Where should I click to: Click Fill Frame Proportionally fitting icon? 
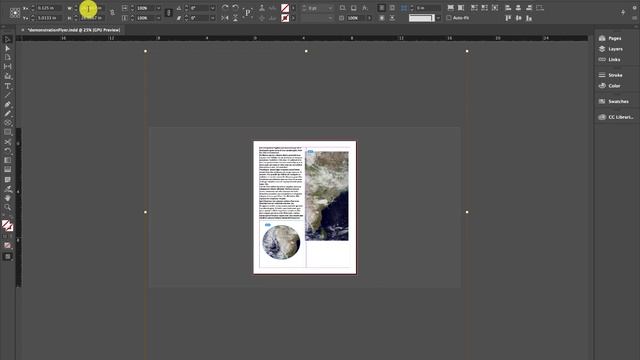click(x=451, y=8)
